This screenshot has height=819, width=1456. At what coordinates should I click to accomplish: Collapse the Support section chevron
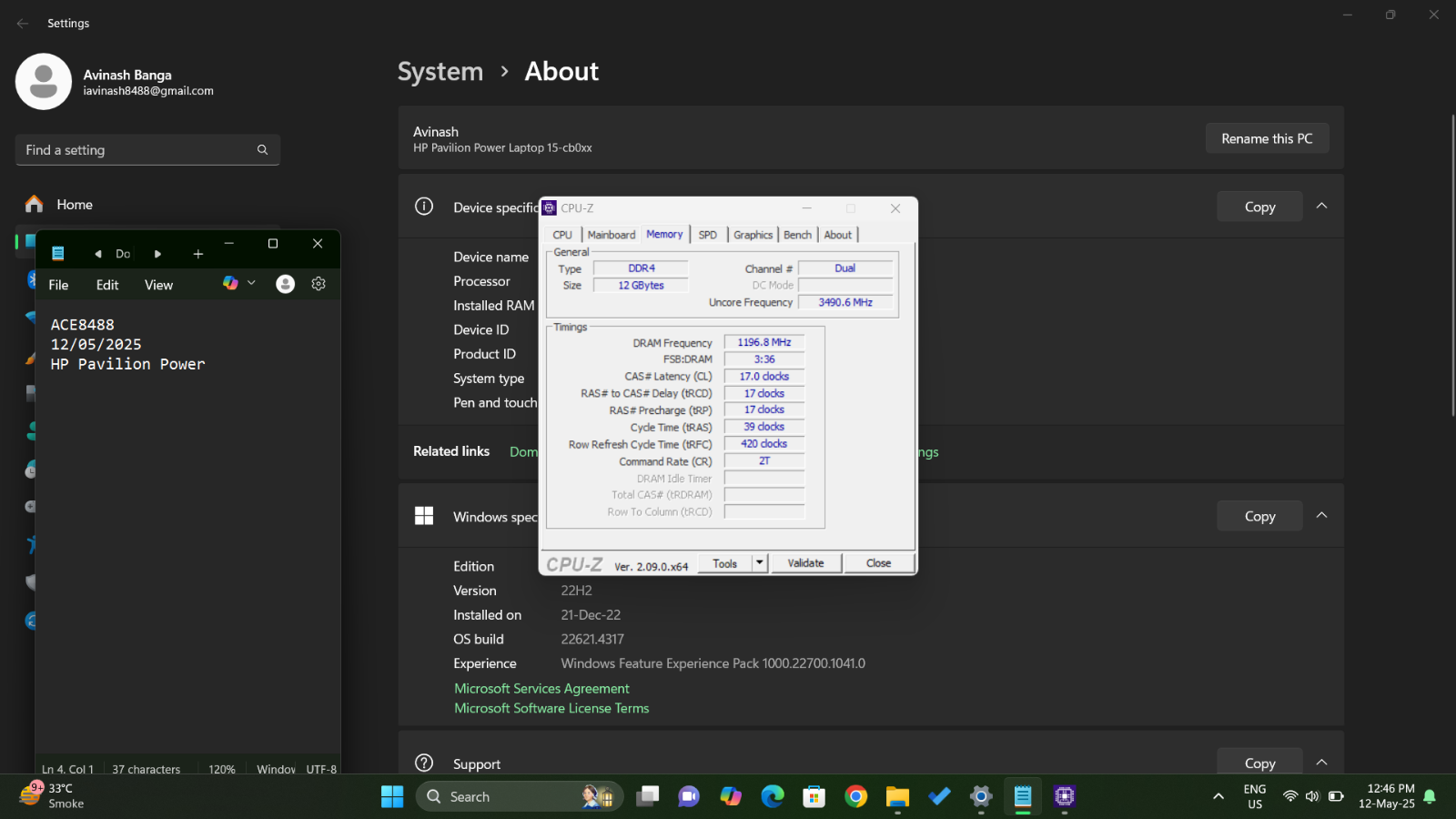pyautogui.click(x=1321, y=763)
